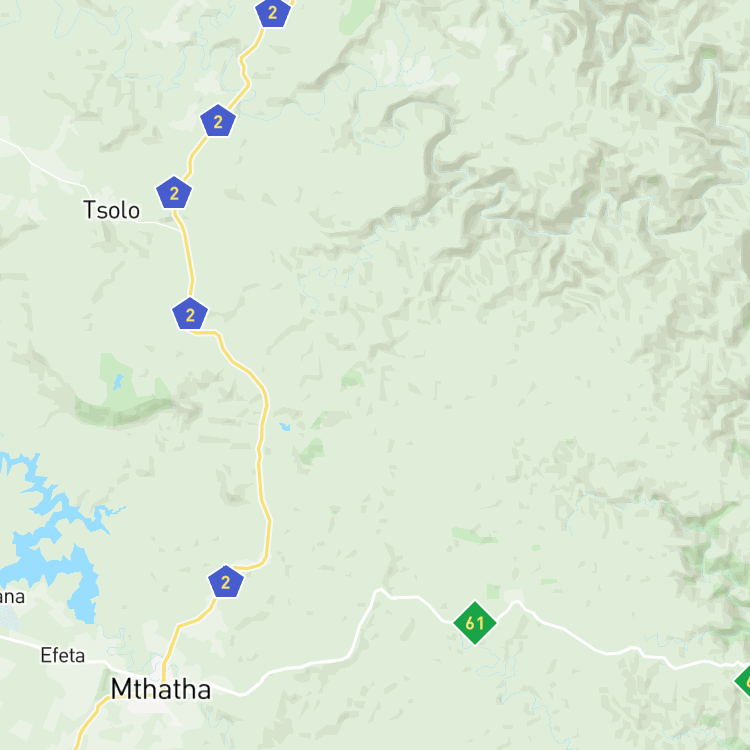The image size is (750, 750).
Task: Click the route 2 shield closest to Mthatha
Action: click(x=226, y=582)
